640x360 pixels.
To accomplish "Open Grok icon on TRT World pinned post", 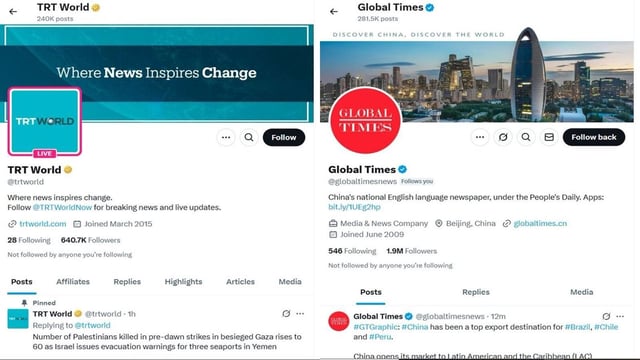I will coord(286,313).
